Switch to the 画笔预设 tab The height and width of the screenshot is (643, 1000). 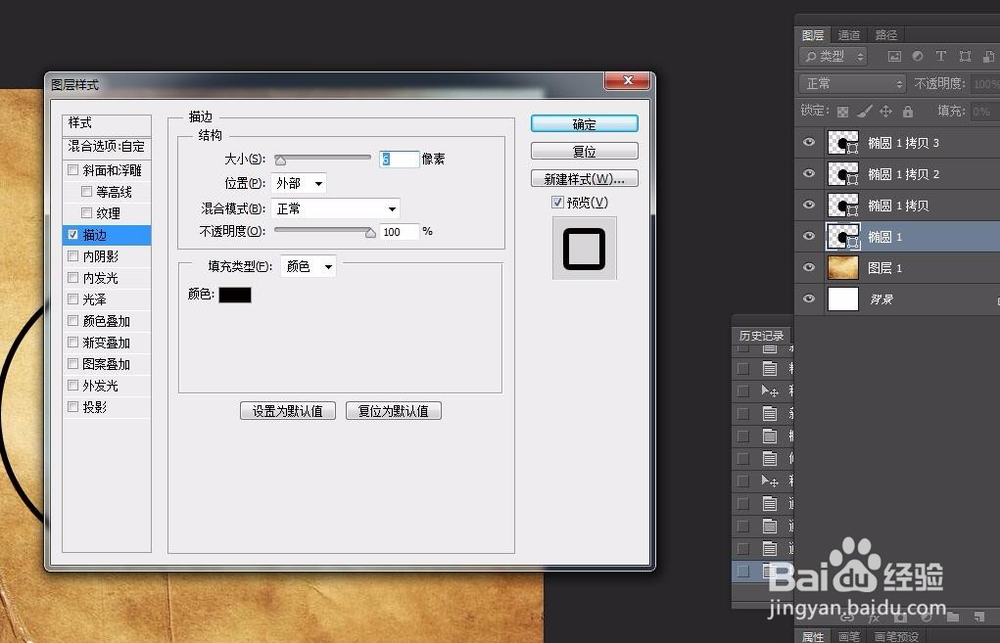[896, 637]
